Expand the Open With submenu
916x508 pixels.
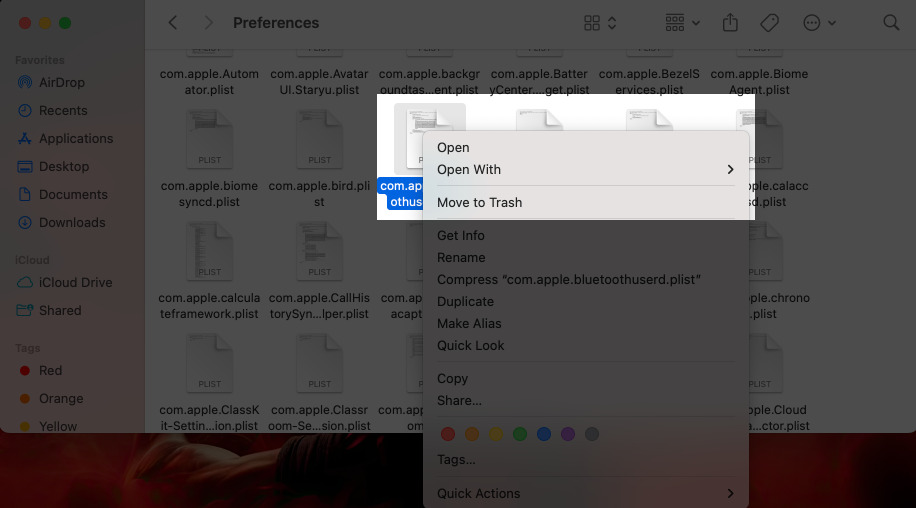pos(585,169)
